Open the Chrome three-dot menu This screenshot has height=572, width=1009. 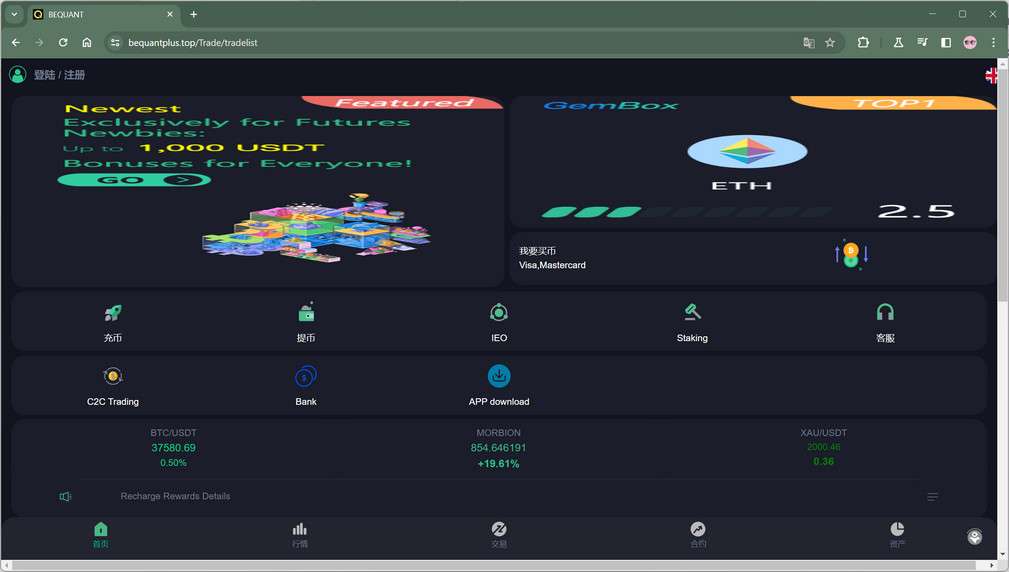994,42
